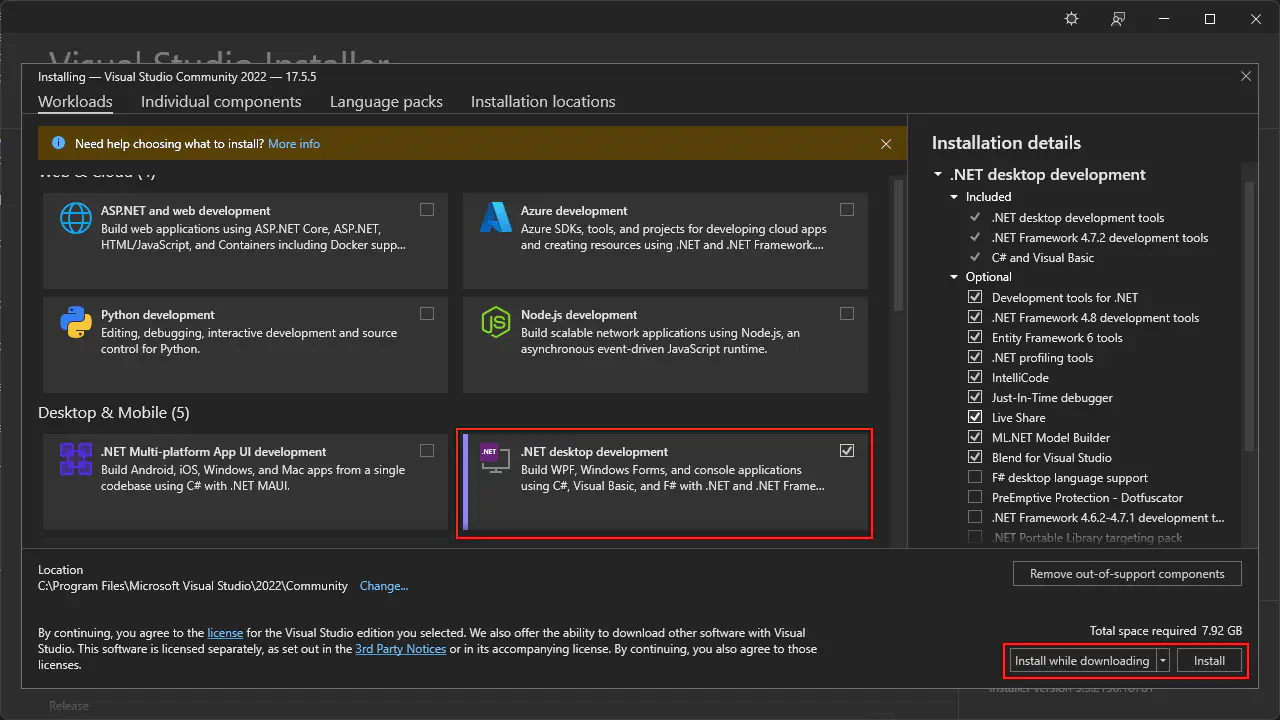Maximize the Visual Studio Installer window

[1210, 19]
